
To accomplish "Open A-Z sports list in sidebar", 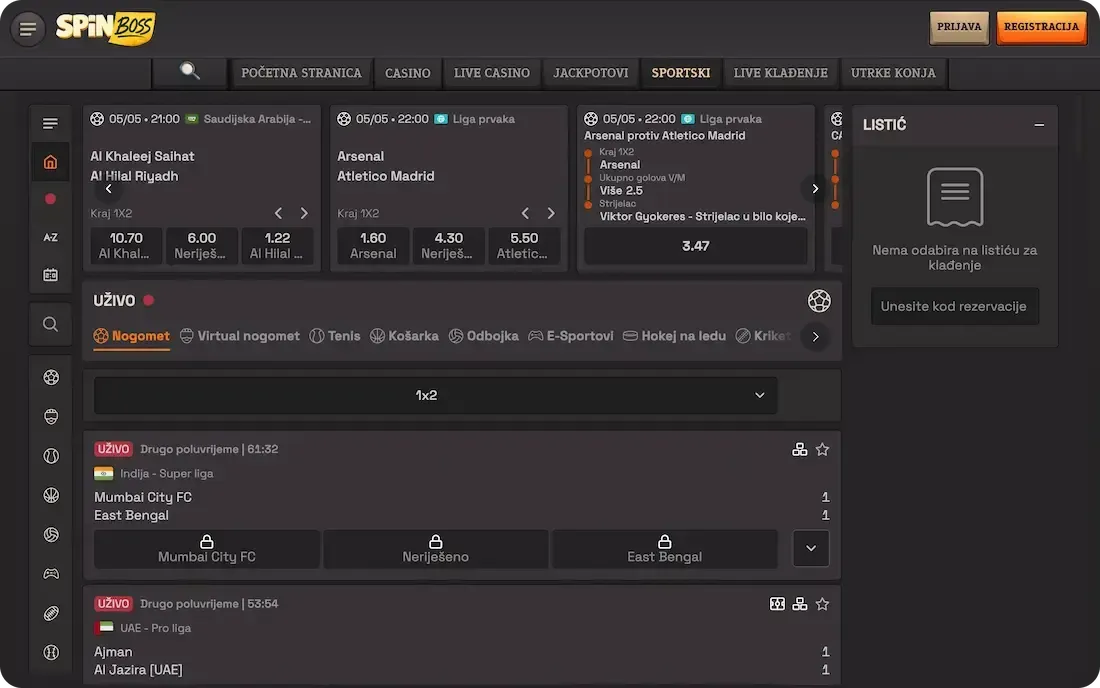I will coord(51,237).
